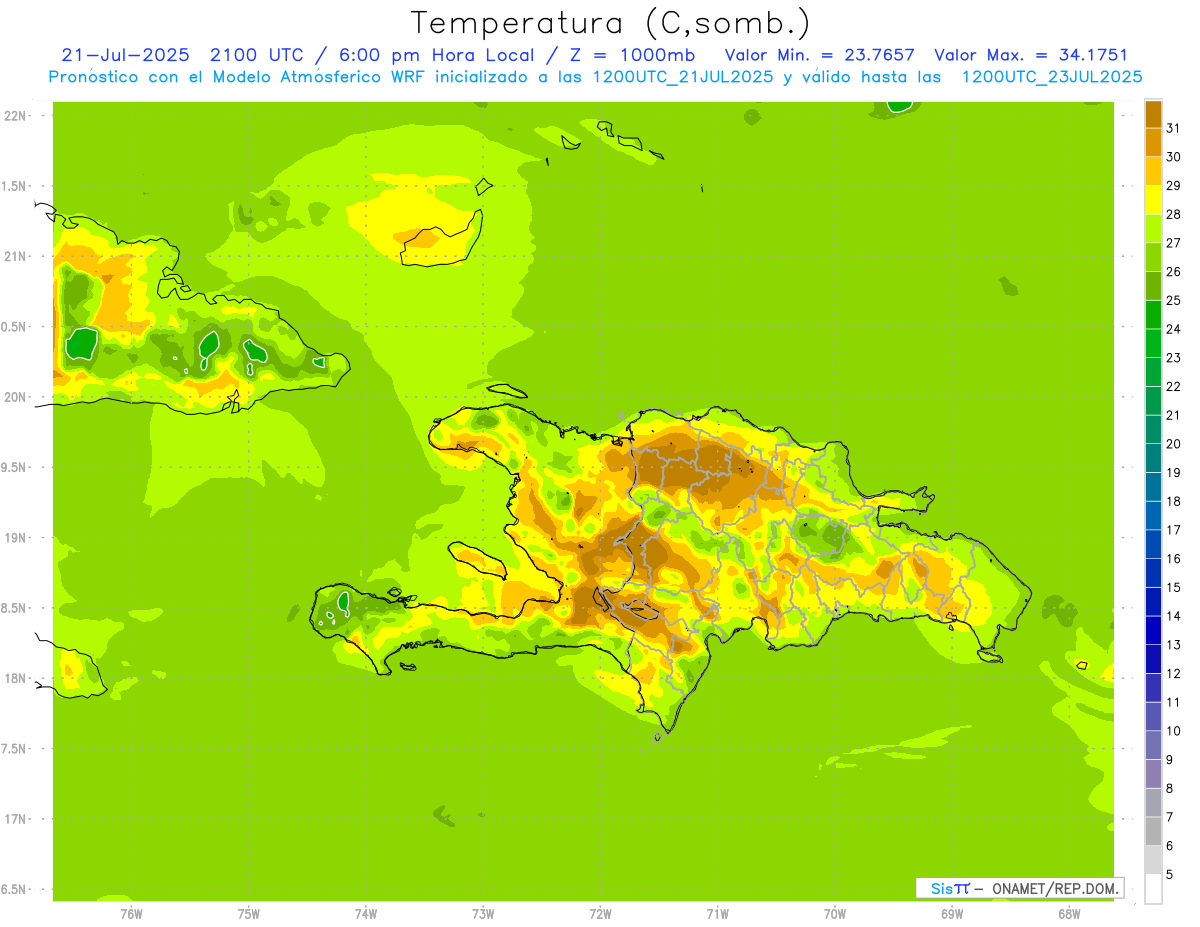Screen dimensions: 1200x927
Task: Click the '0.5N' latitude tick label
Action: pos(13,327)
